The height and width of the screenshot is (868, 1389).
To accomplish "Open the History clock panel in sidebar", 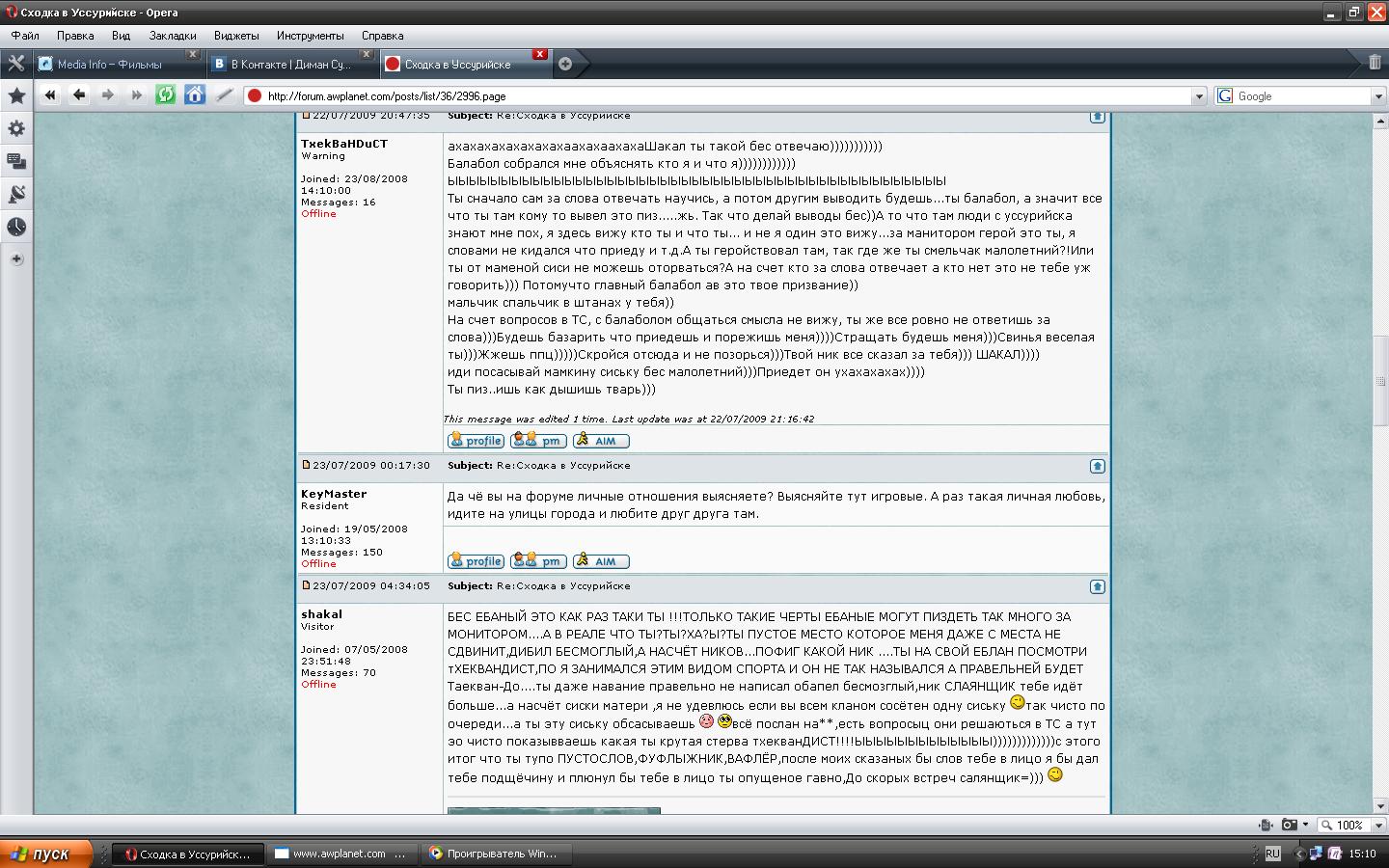I will click(16, 227).
